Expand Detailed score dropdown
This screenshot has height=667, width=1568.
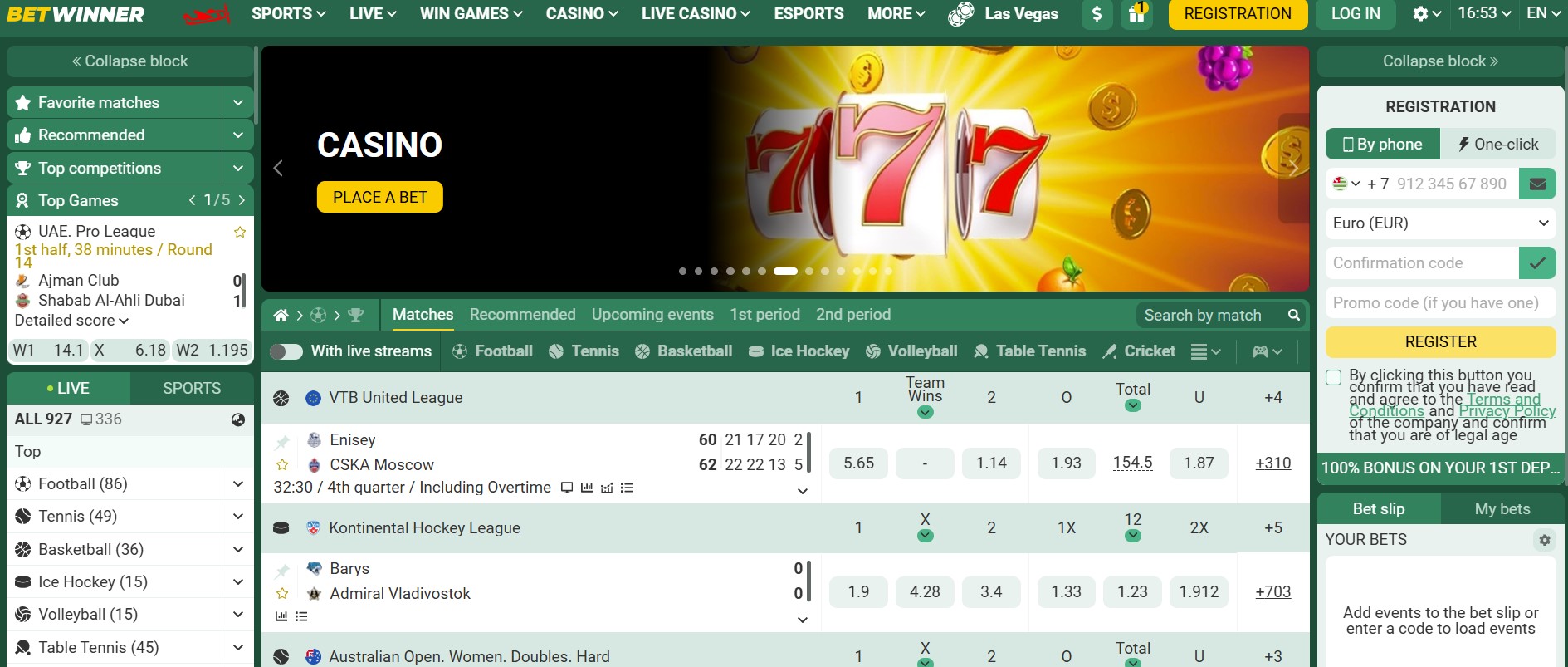pos(71,321)
